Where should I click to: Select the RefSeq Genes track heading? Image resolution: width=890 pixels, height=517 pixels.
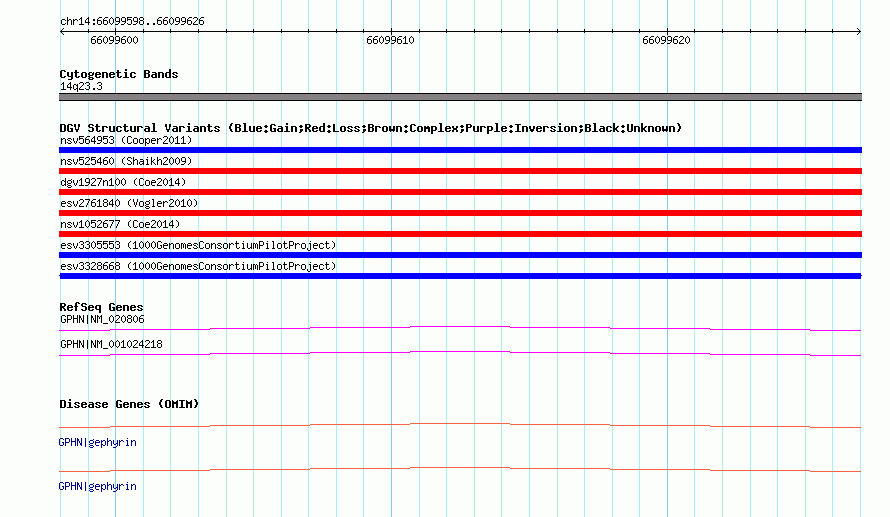[101, 307]
